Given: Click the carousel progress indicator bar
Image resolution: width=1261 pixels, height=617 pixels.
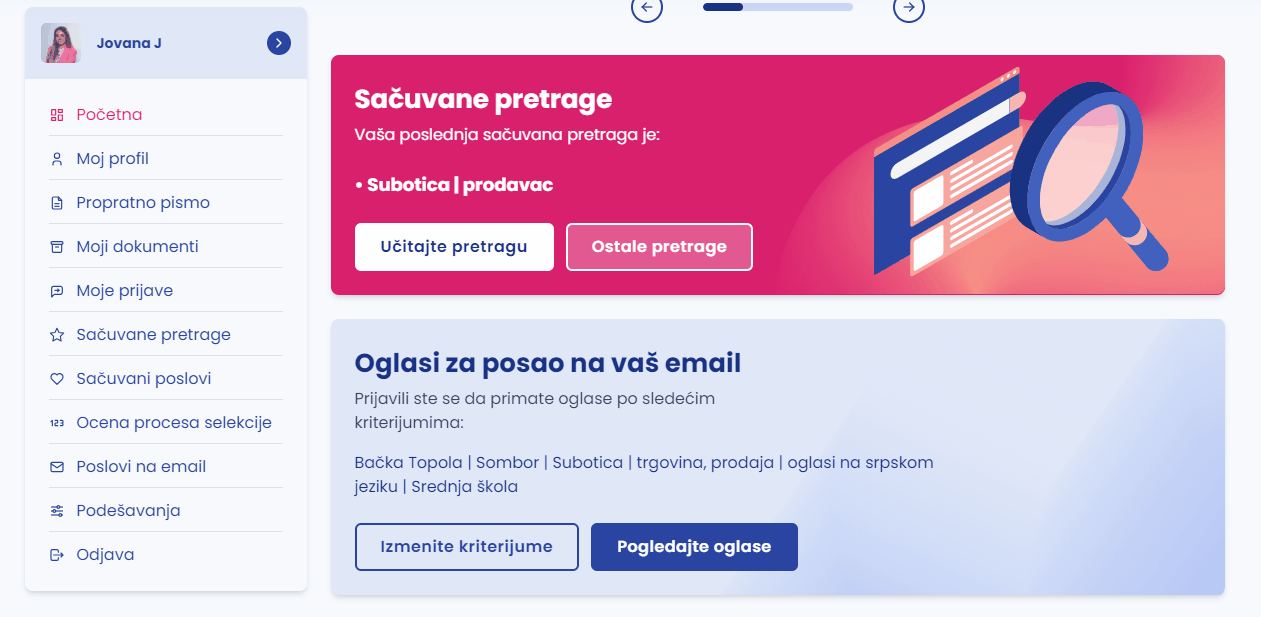Looking at the screenshot, I should (778, 7).
